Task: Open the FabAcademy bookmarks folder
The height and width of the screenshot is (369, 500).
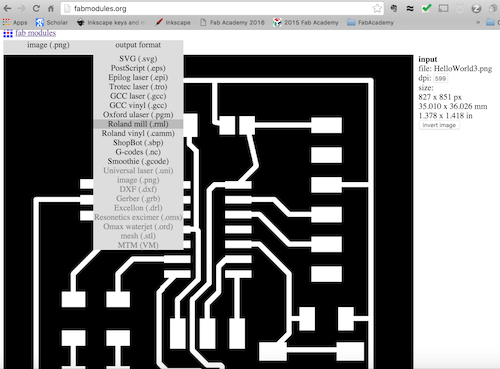Action: pos(370,22)
